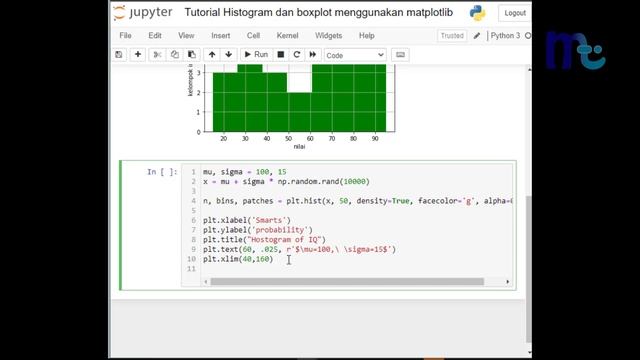Open the View menu

[x=186, y=36]
